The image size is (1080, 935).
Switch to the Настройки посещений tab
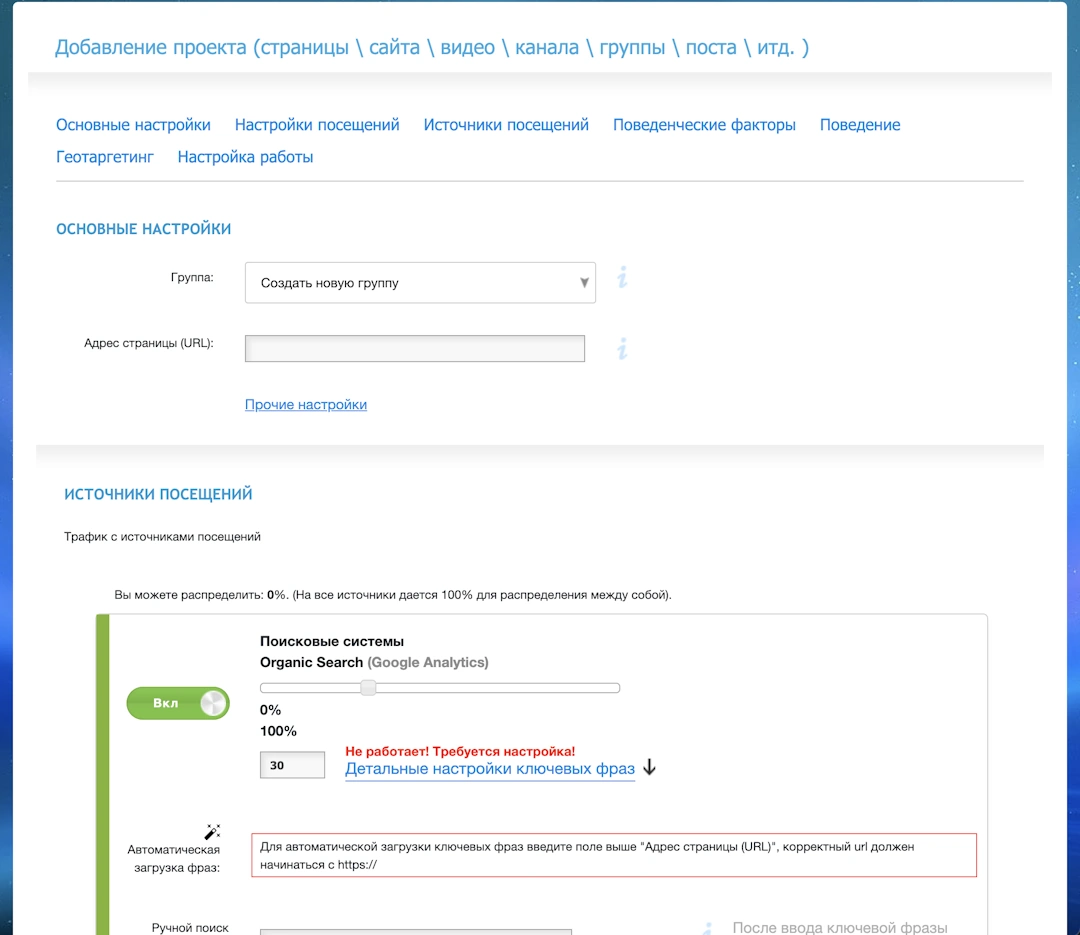pyautogui.click(x=317, y=125)
